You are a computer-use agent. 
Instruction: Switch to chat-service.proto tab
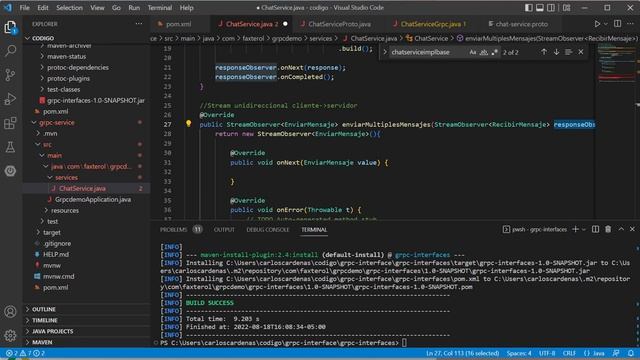522,24
